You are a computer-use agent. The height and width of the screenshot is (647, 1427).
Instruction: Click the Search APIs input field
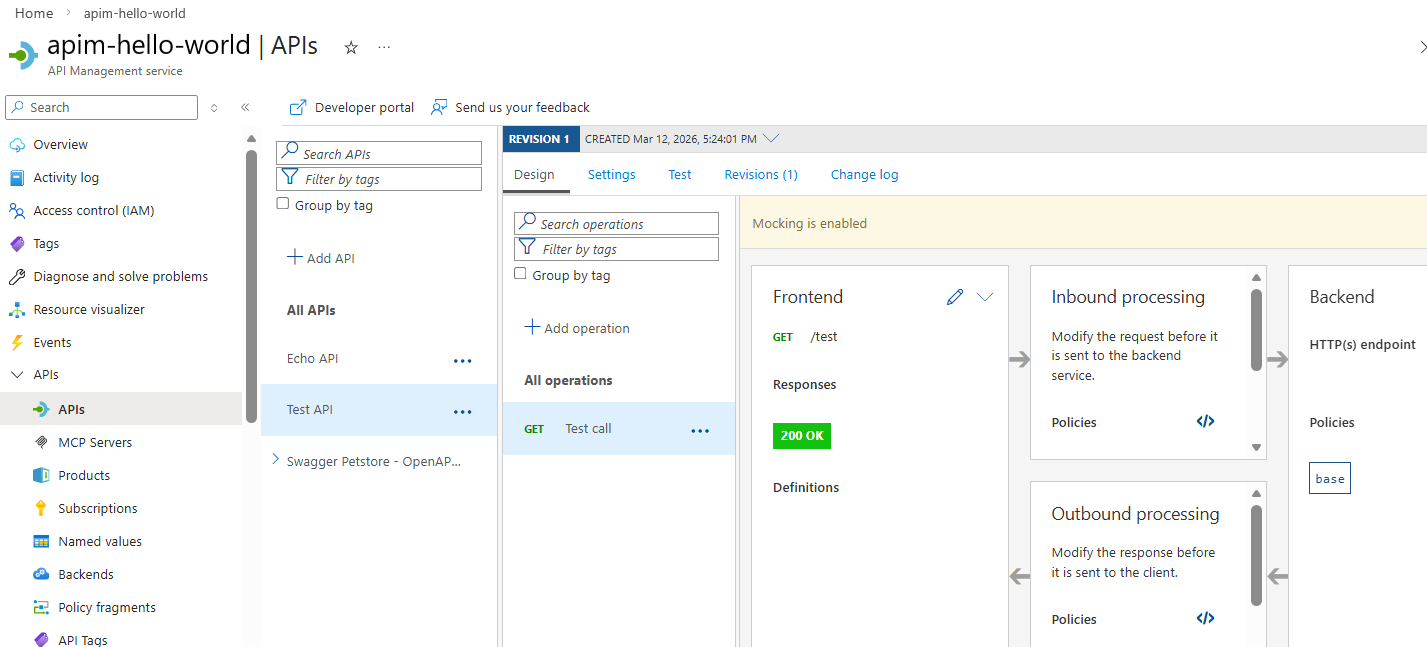(x=379, y=154)
